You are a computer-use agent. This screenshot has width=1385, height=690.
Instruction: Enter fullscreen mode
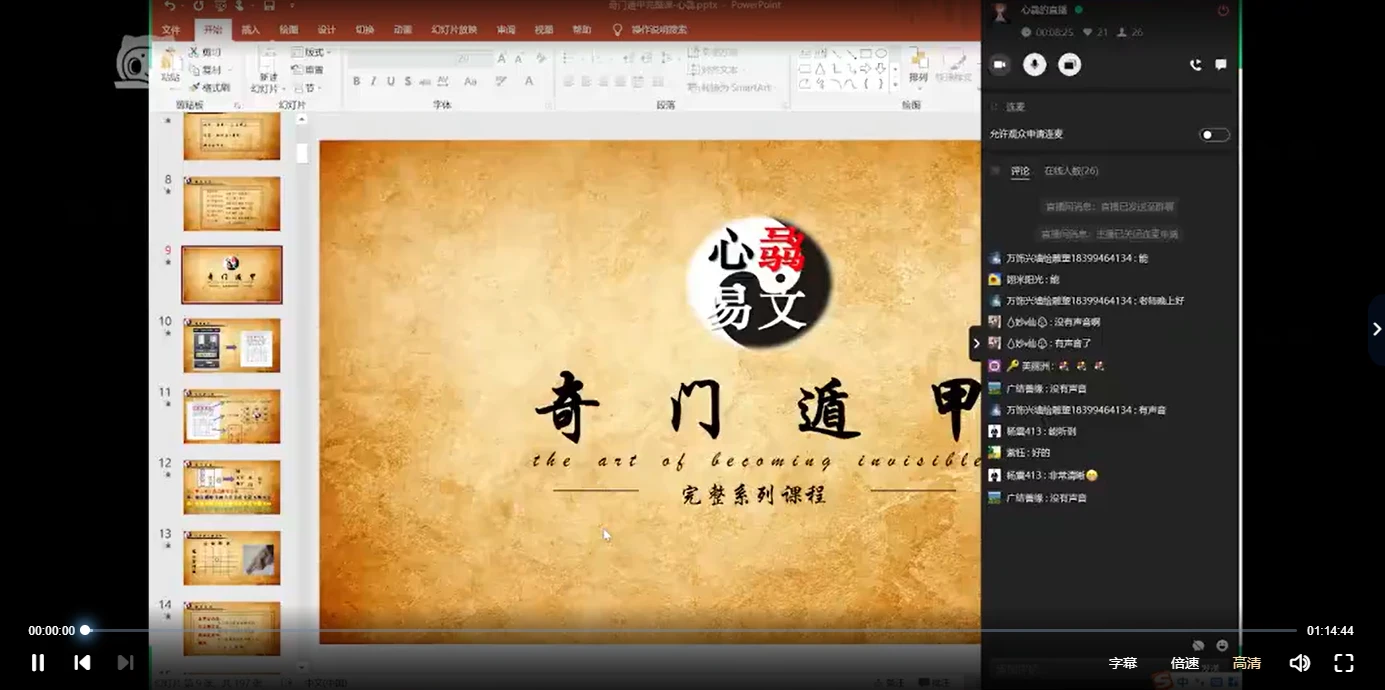coord(1344,663)
